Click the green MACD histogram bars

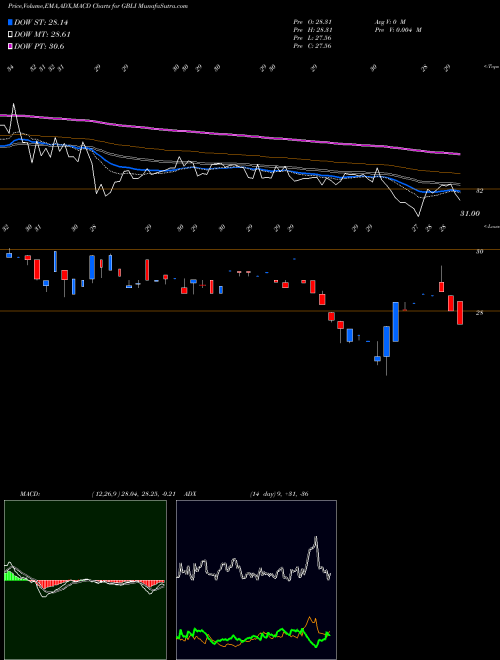click(13, 576)
